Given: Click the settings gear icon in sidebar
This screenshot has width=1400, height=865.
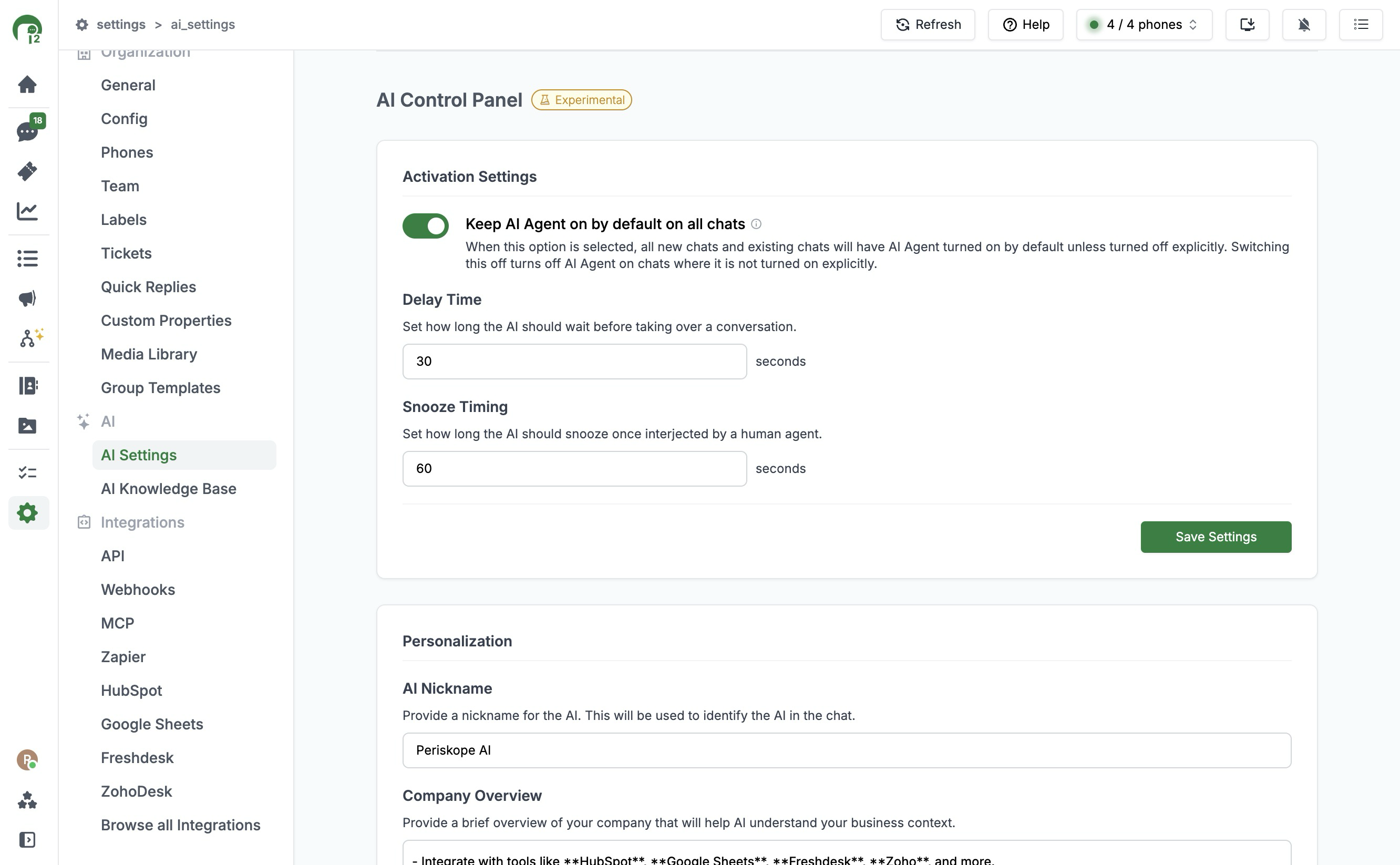Looking at the screenshot, I should (27, 512).
